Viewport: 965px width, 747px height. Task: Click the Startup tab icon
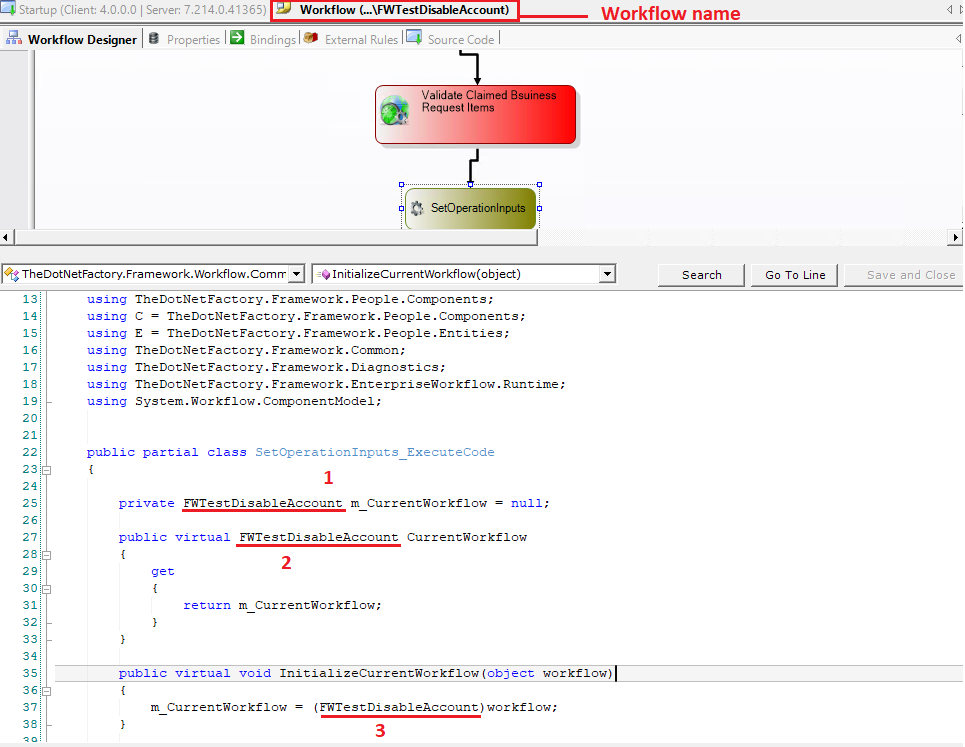coord(8,9)
